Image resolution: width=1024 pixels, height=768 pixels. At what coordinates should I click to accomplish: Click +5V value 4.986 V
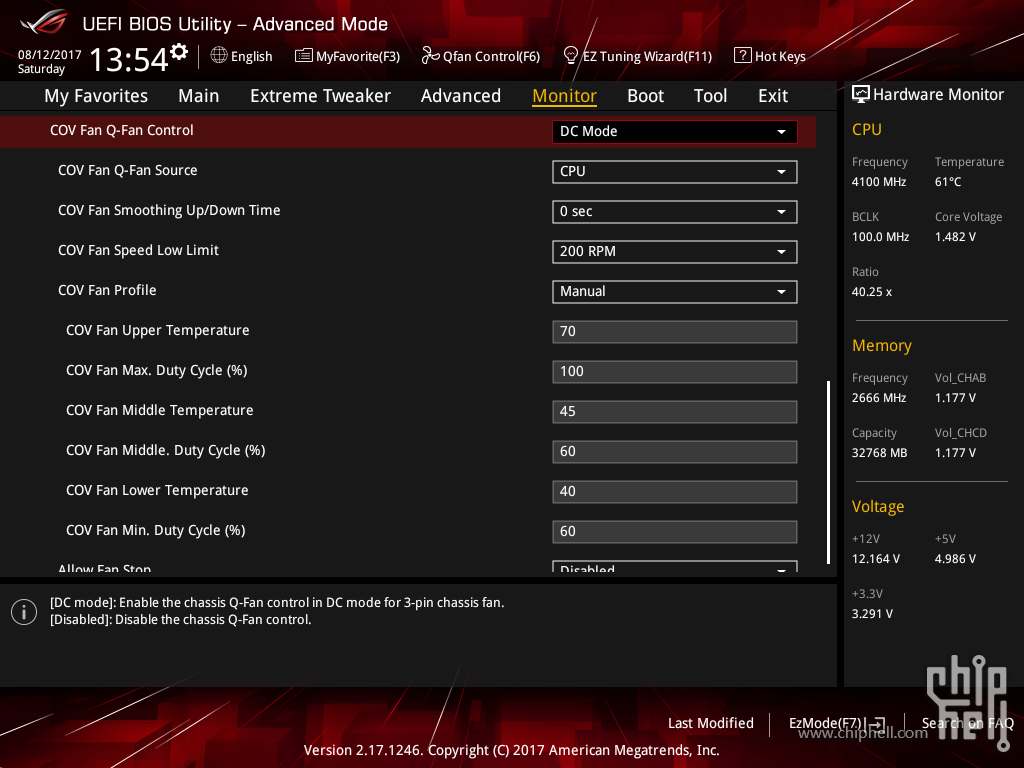(x=955, y=559)
